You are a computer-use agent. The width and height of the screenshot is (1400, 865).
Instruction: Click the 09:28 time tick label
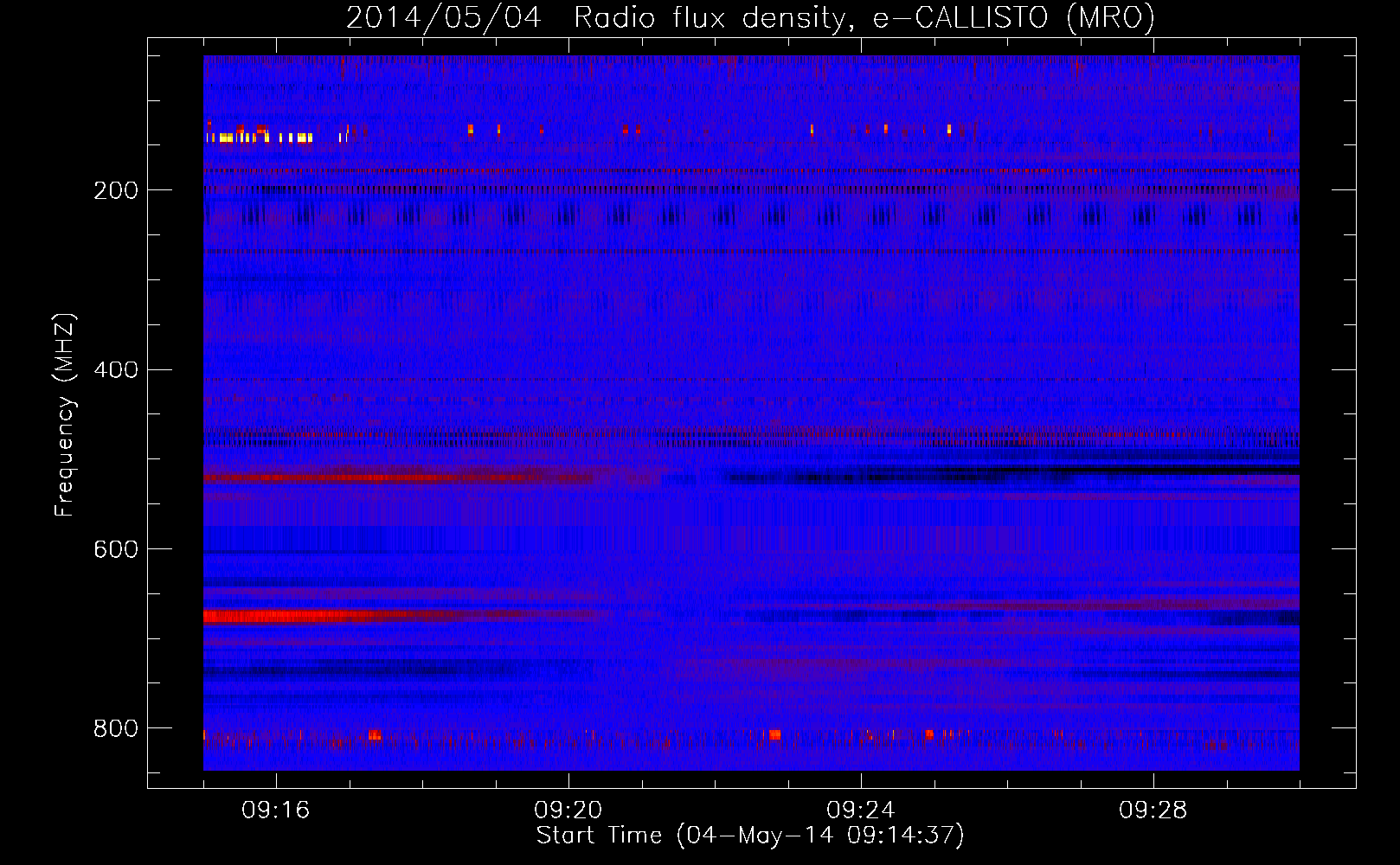point(1153,811)
